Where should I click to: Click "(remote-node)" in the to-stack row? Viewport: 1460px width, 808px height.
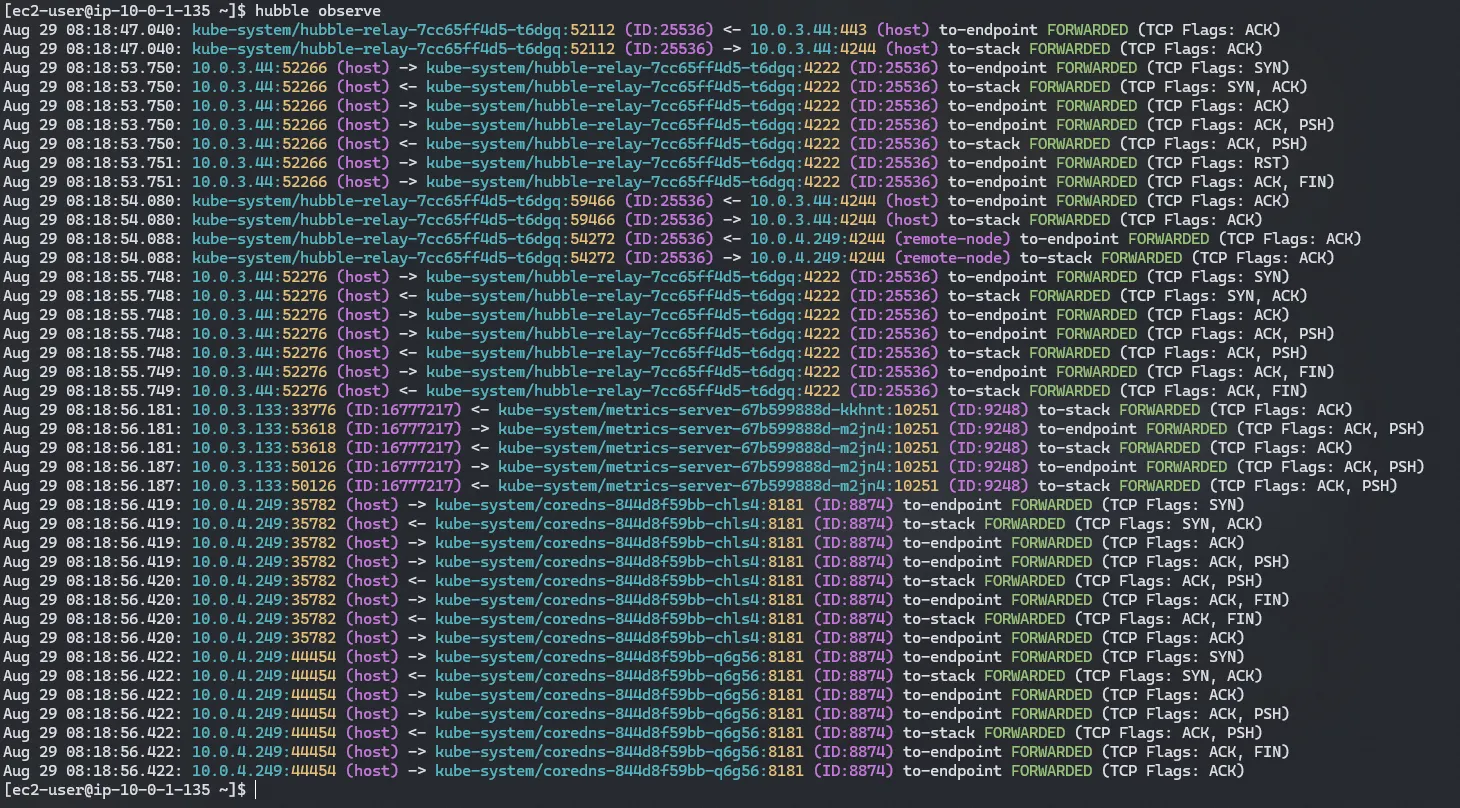coord(952,258)
